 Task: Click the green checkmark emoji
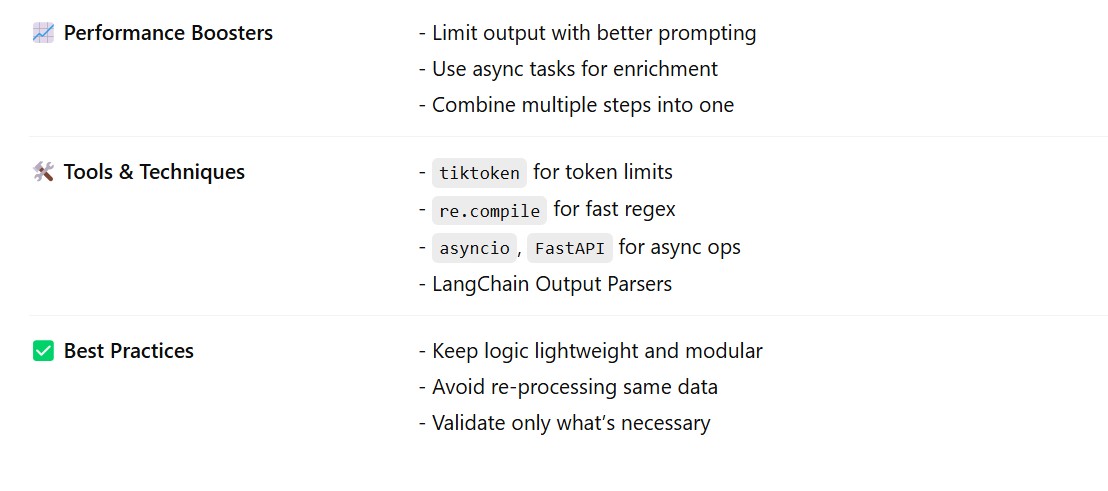coord(42,351)
